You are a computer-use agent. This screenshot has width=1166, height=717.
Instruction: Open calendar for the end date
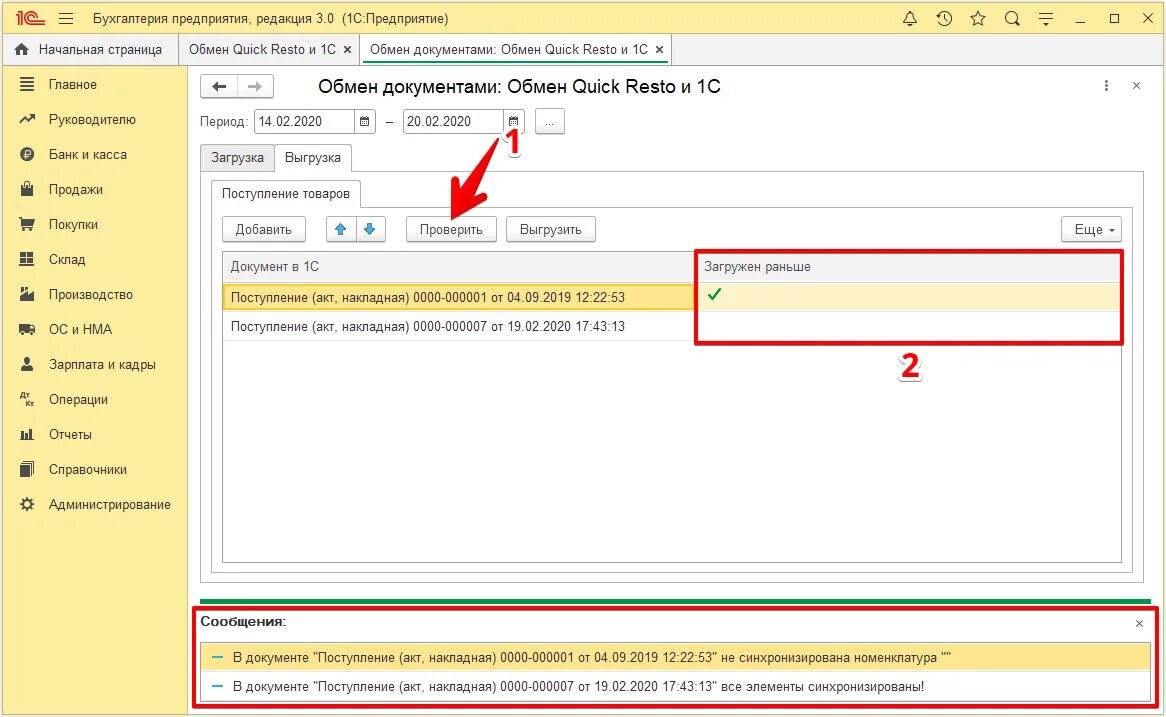click(514, 122)
